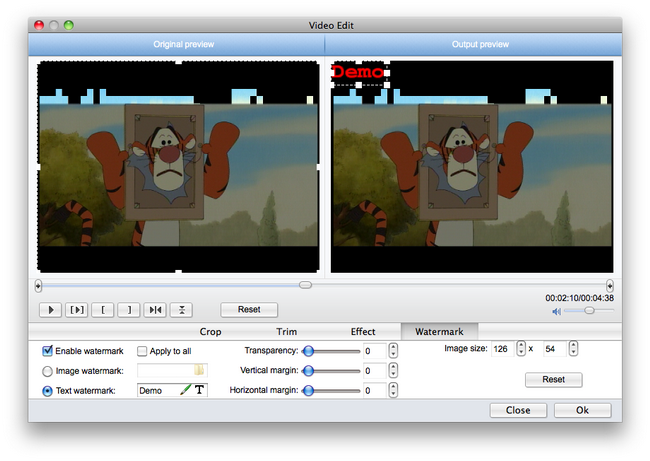The height and width of the screenshot is (461, 650).
Task: Click Reset in watermark settings
Action: click(553, 379)
